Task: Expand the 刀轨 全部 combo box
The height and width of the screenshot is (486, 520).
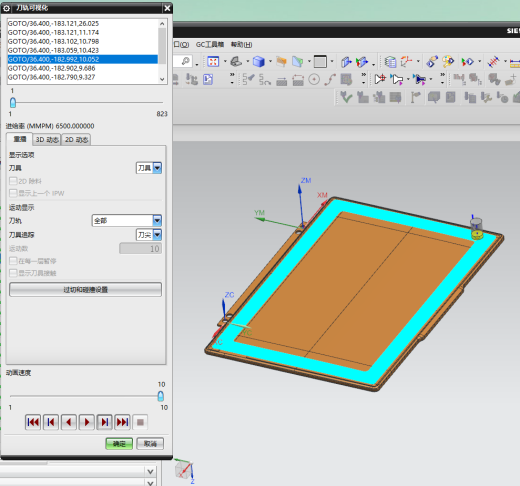Action: 127,220
